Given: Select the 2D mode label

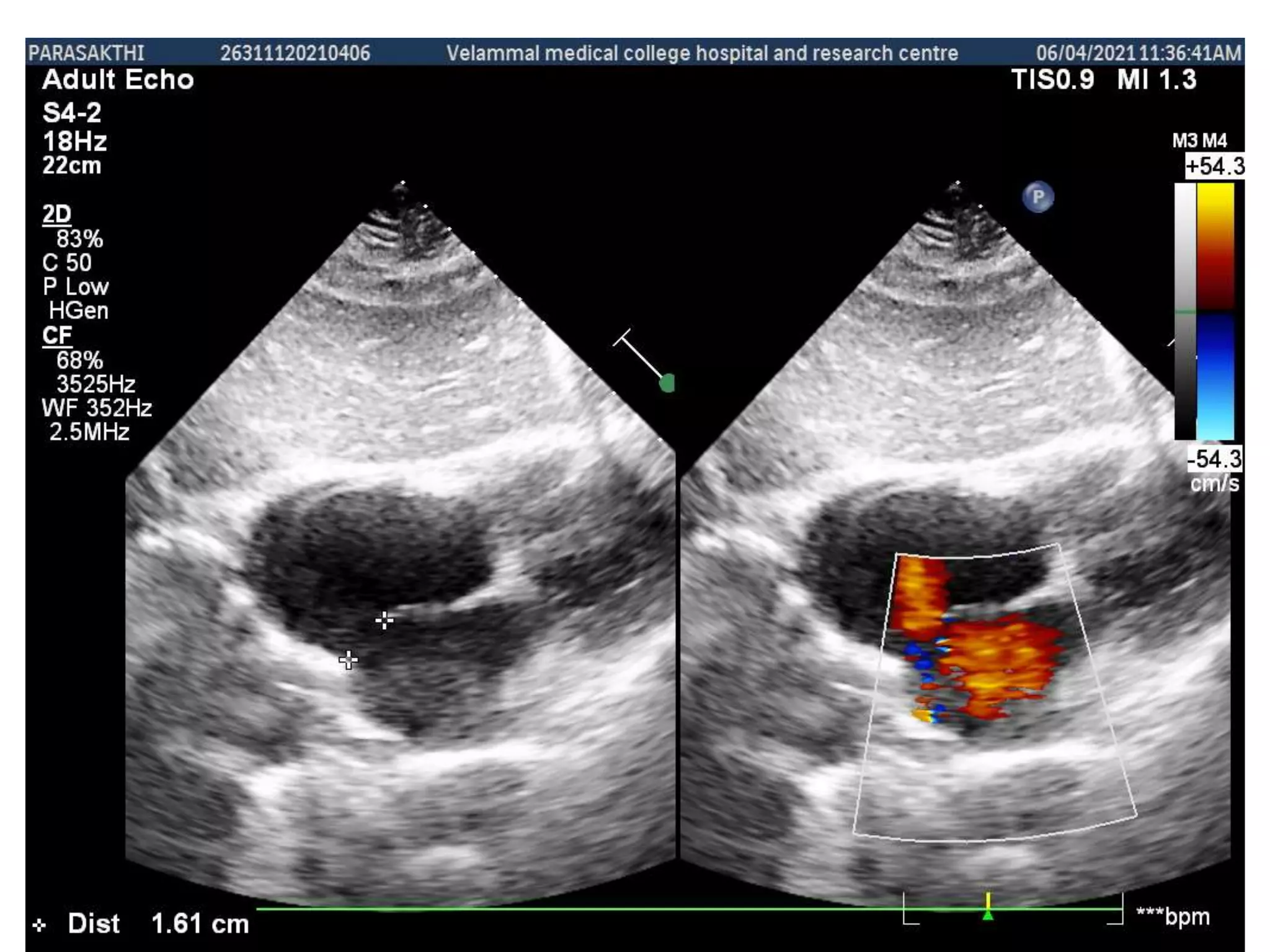Looking at the screenshot, I should coord(56,214).
